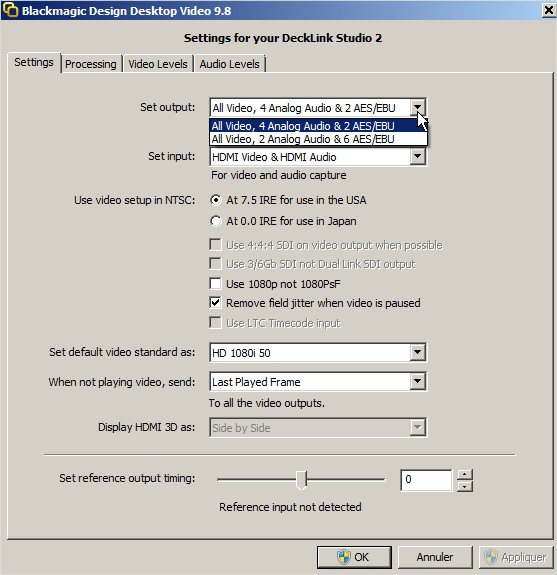
Task: Uncheck Remove field jitter when video is paused
Action: (x=215, y=303)
